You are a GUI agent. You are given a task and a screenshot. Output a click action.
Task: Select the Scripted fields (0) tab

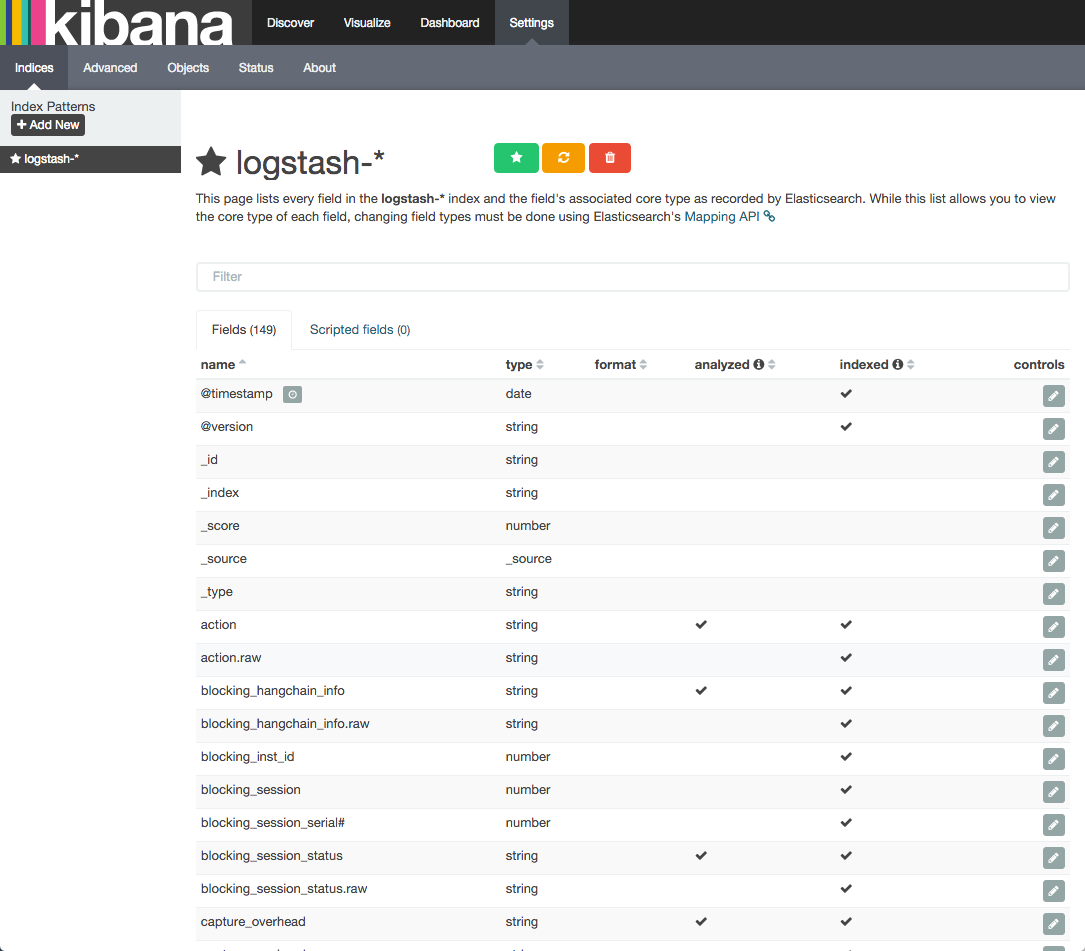(x=360, y=330)
